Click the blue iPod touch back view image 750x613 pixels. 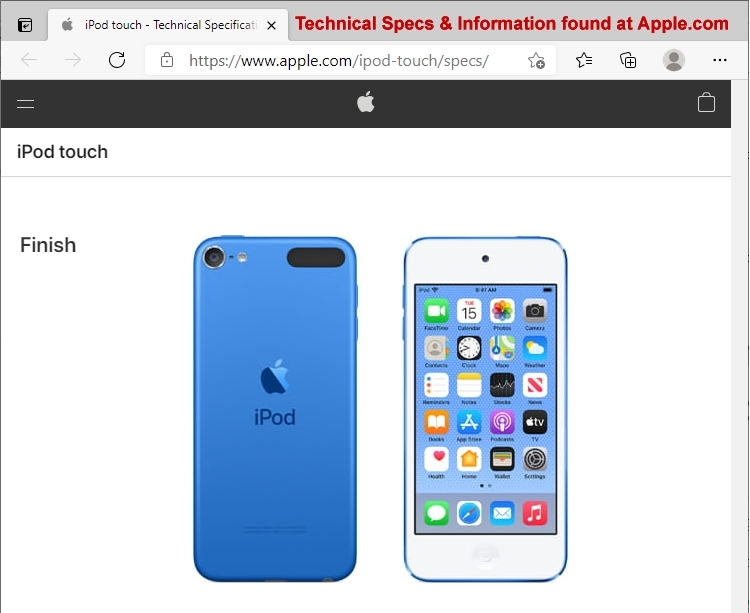pos(275,409)
